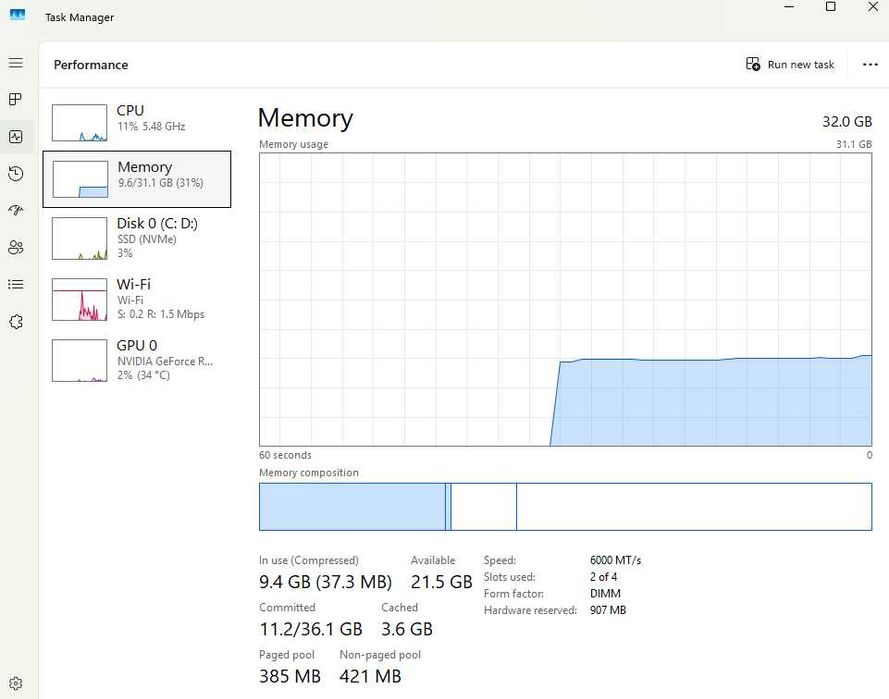This screenshot has height=699, width=889.
Task: Open the Users page icon
Action: pyautogui.click(x=16, y=247)
